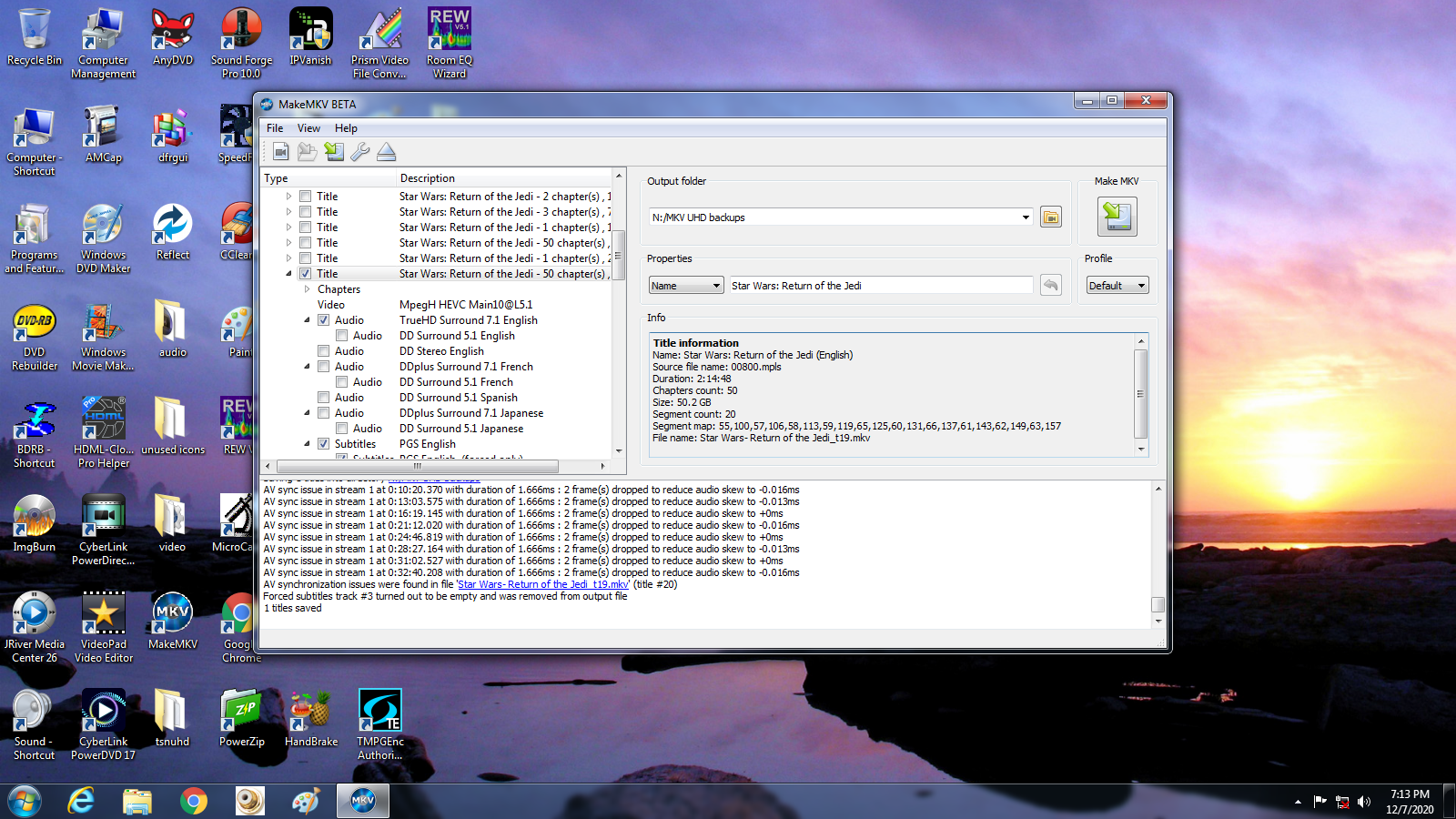The image size is (1456, 819).
Task: Open the Room EQ Wizard desktop icon
Action: [450, 44]
